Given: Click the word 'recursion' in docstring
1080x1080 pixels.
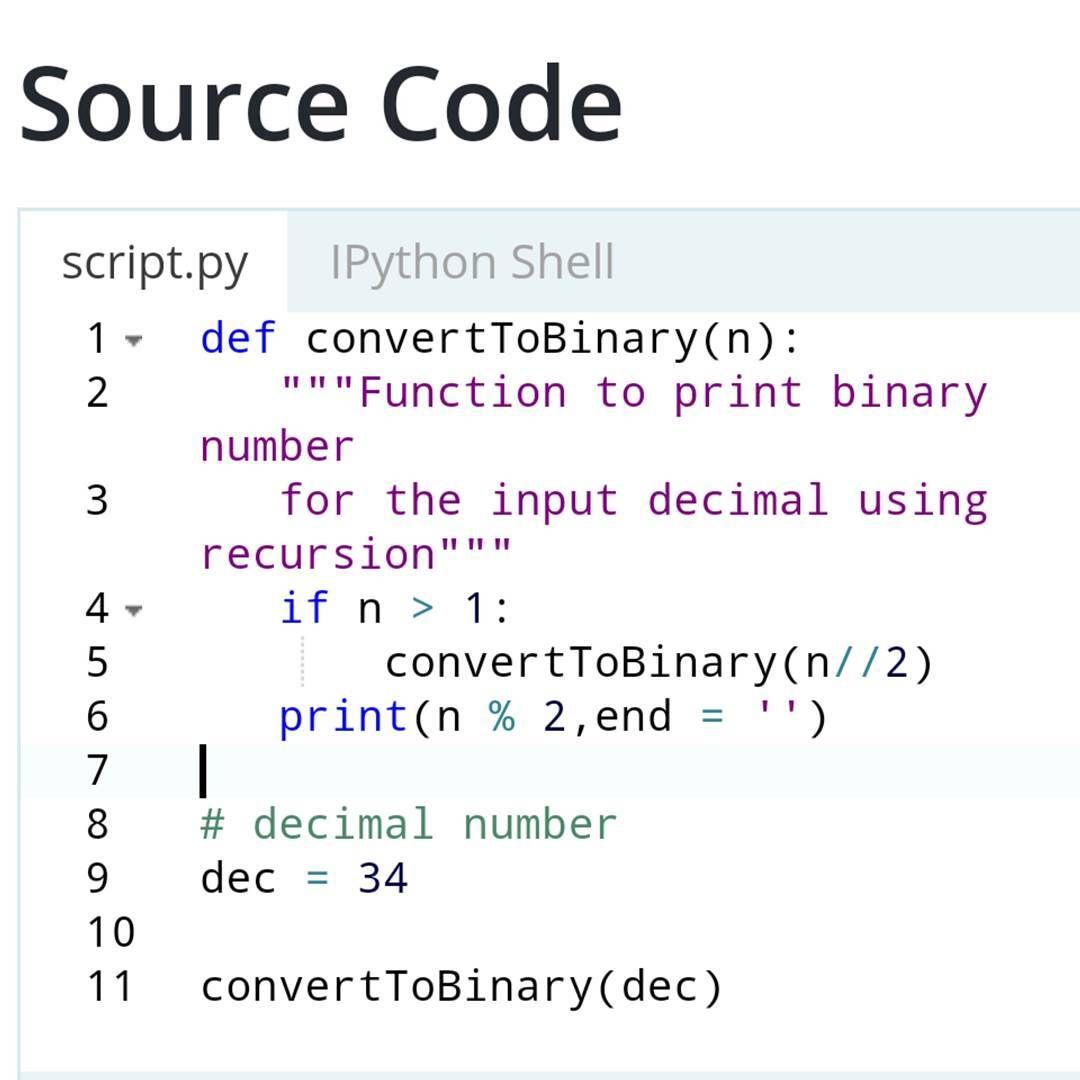Looking at the screenshot, I should point(318,554).
